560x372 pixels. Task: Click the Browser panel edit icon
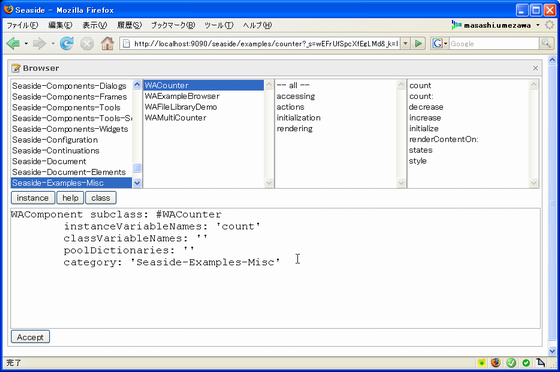click(16, 68)
